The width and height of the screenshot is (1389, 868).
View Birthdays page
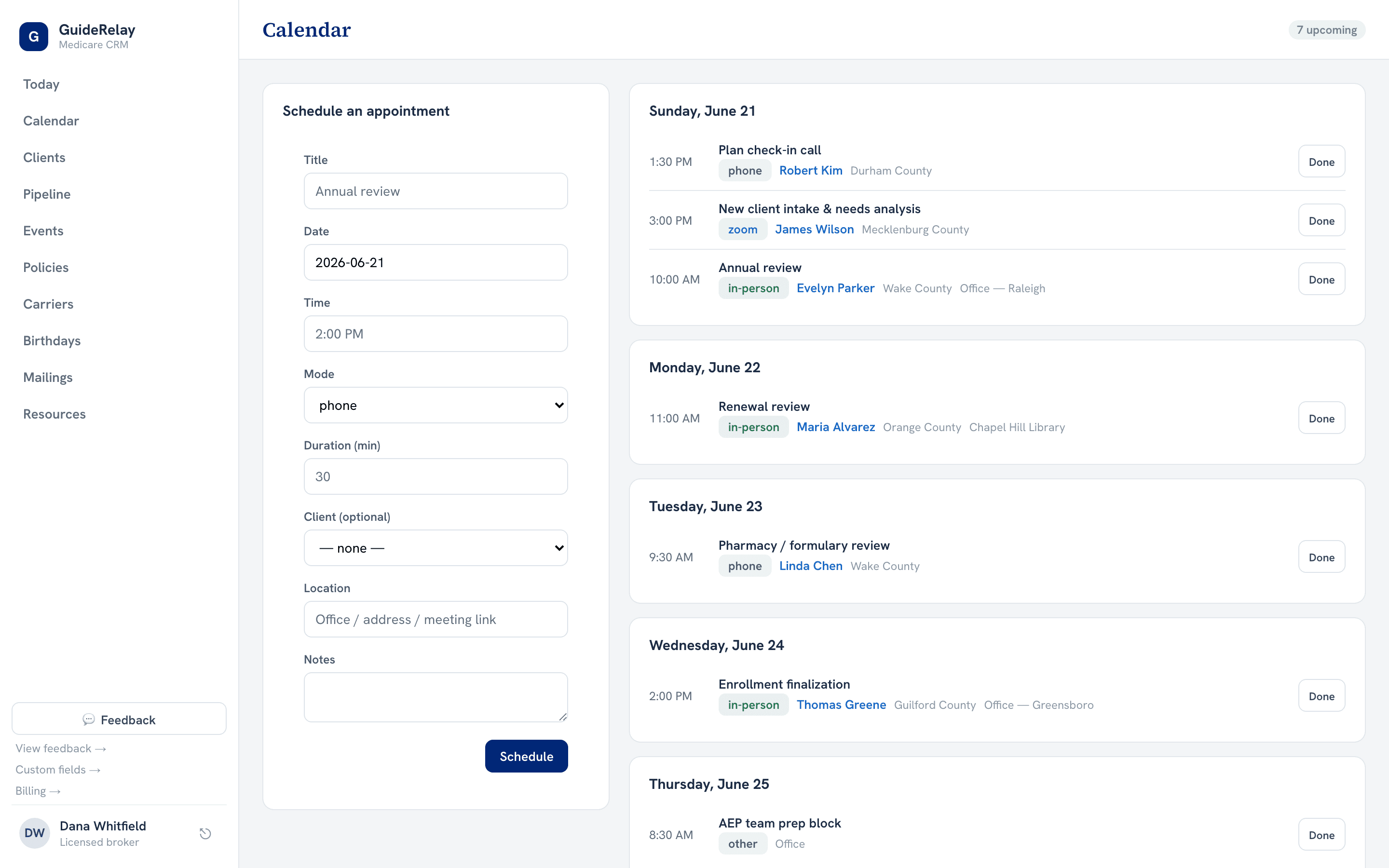(52, 341)
